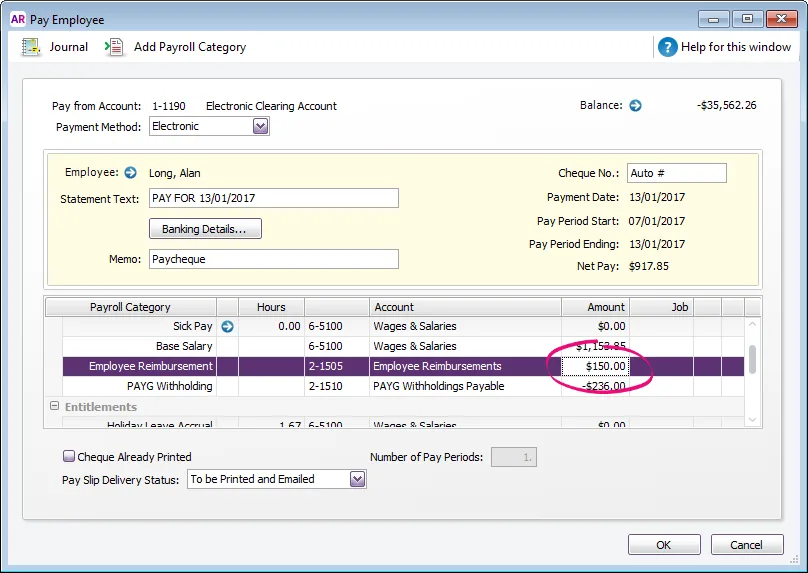Click the AR app icon in the title bar

pos(18,20)
